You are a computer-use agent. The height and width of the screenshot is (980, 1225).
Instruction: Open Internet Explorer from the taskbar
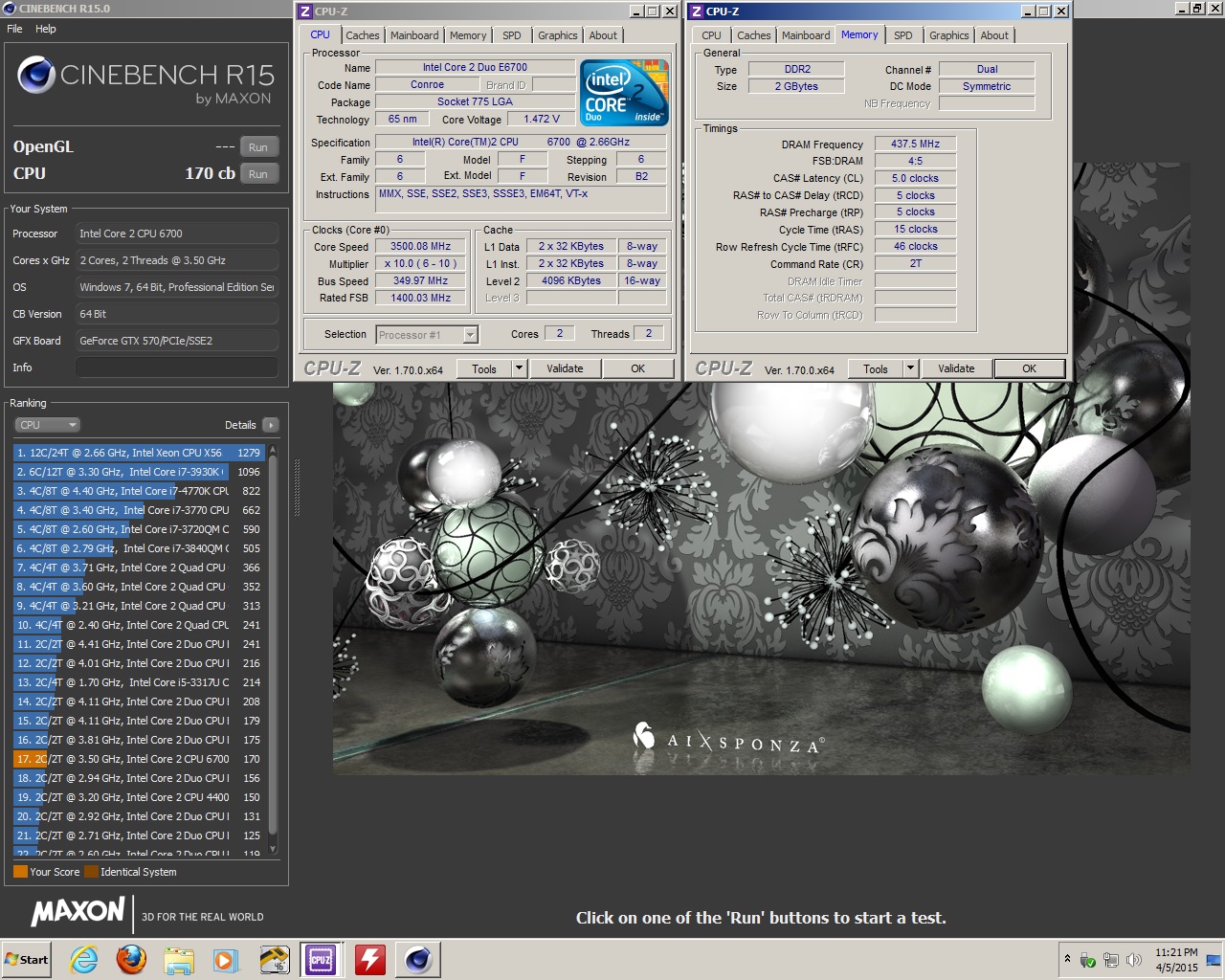click(84, 959)
